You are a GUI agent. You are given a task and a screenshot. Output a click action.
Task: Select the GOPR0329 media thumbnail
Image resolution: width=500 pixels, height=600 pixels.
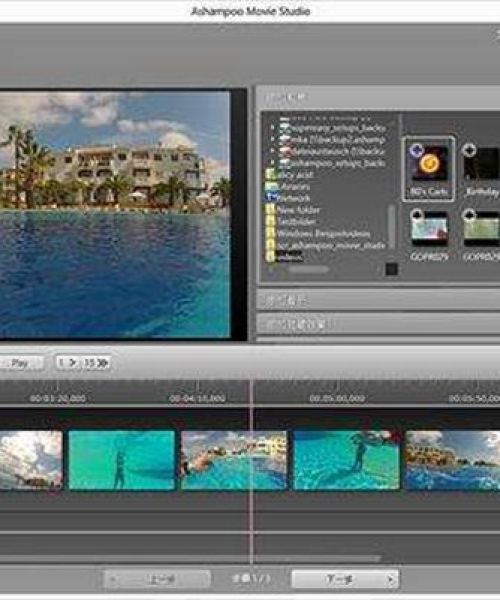pos(428,234)
